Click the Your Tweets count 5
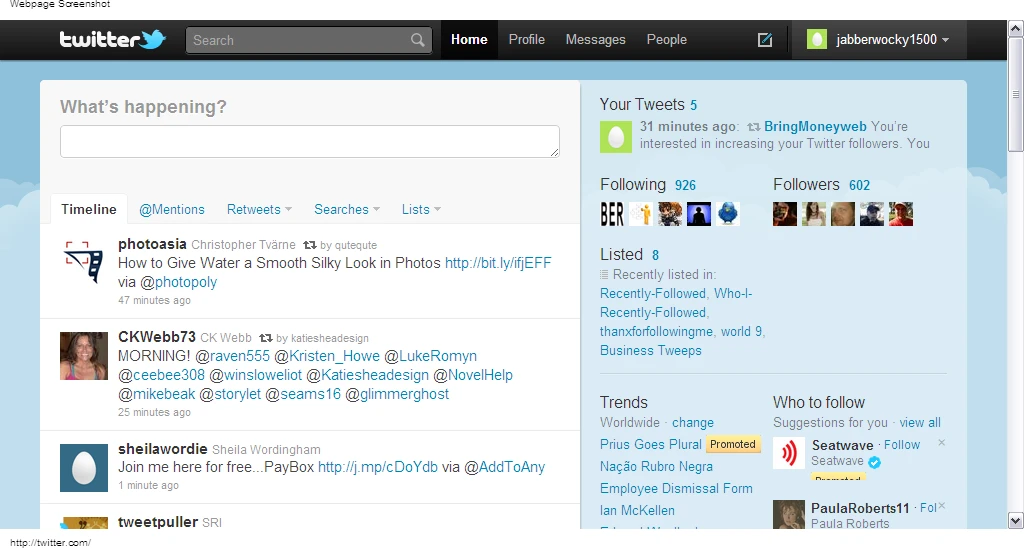Screen dimensions: 1024x549 (x=694, y=105)
